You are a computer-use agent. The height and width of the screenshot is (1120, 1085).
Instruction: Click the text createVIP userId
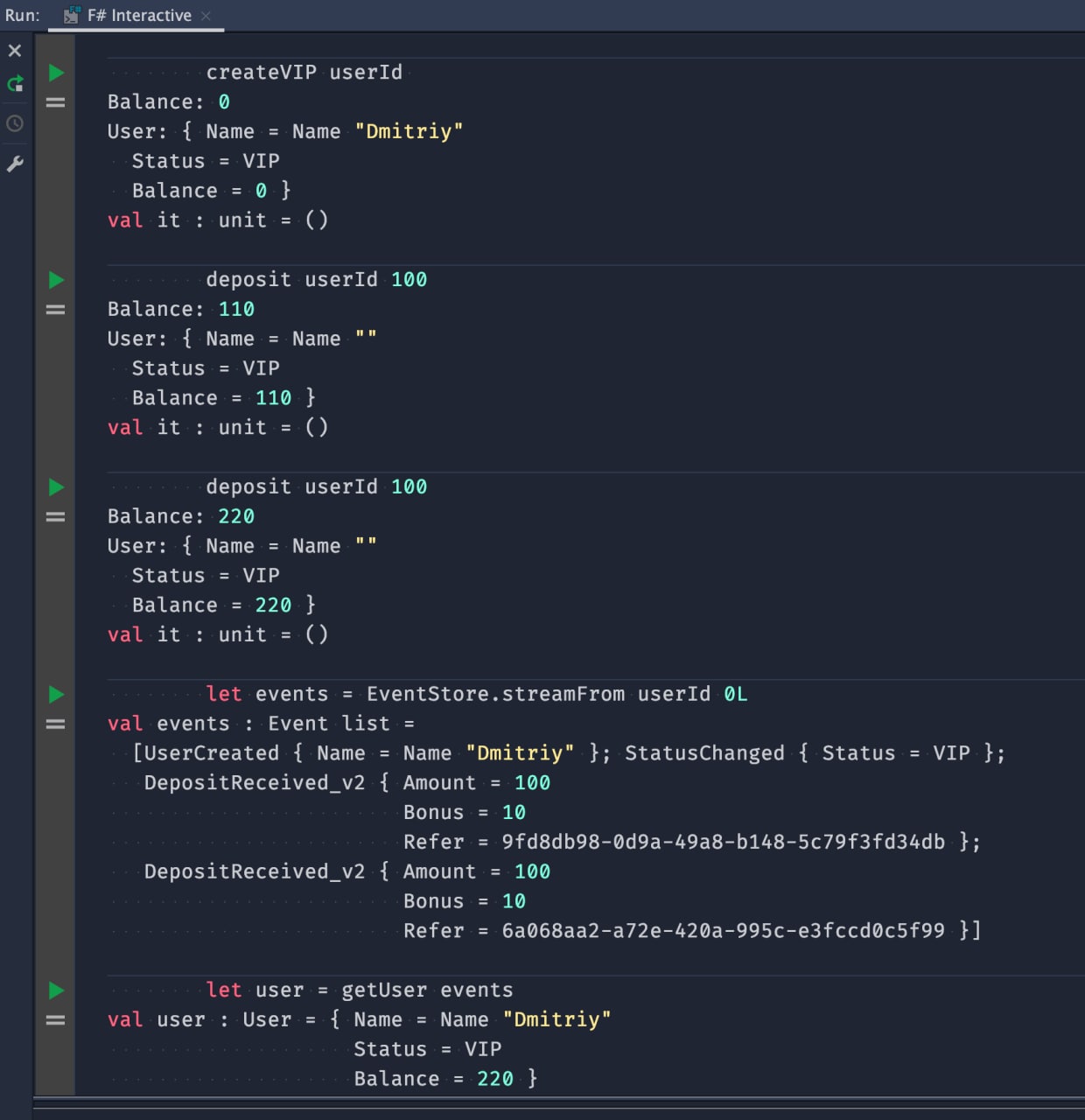[x=304, y=73]
